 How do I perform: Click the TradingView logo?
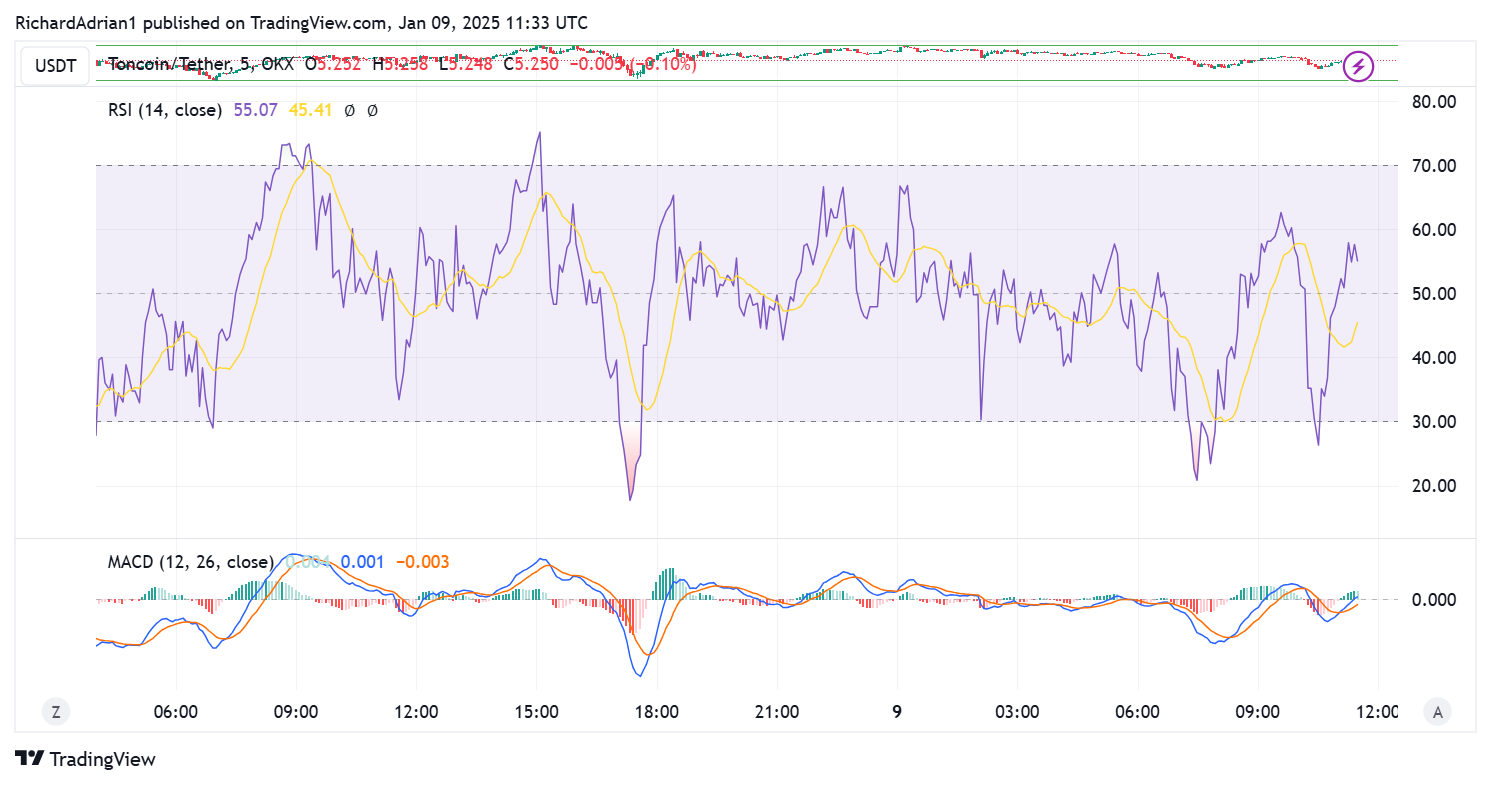coord(86,759)
